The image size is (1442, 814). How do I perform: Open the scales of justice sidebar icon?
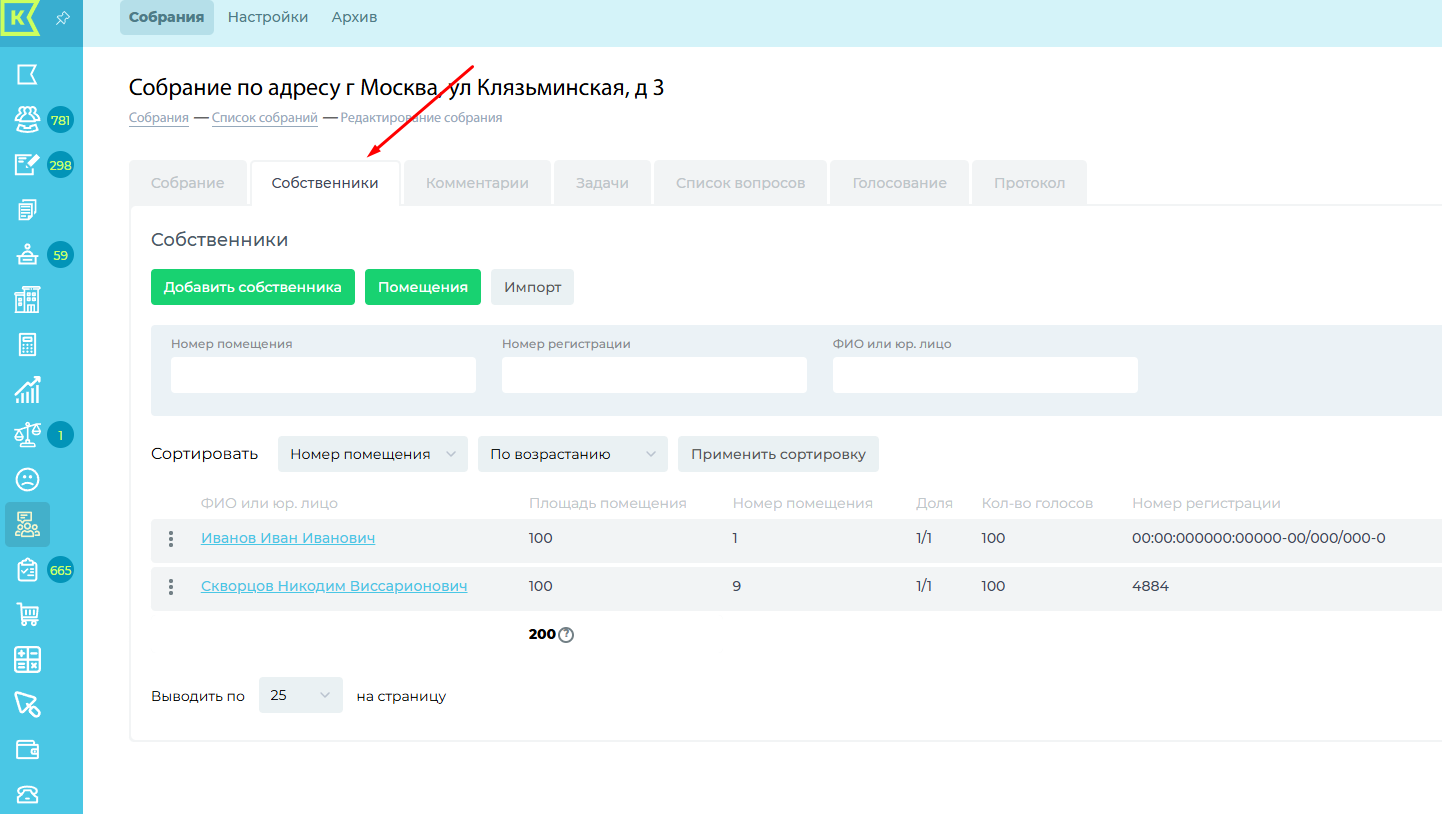point(27,435)
